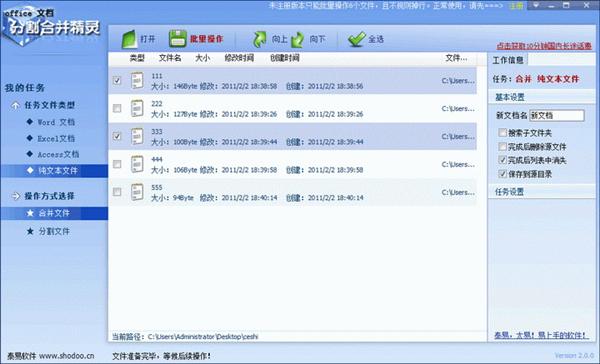Click file name text 333
The height and width of the screenshot is (364, 600).
click(157, 132)
